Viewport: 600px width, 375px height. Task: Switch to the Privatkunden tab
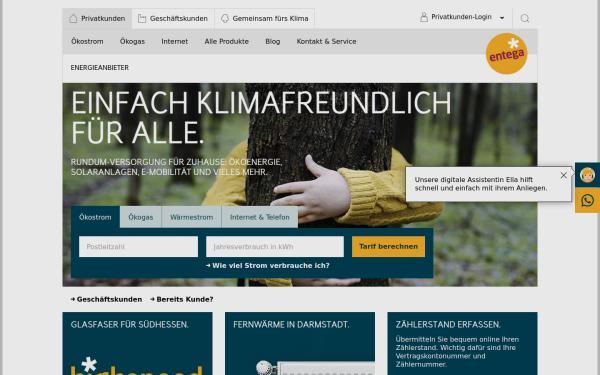(x=97, y=18)
